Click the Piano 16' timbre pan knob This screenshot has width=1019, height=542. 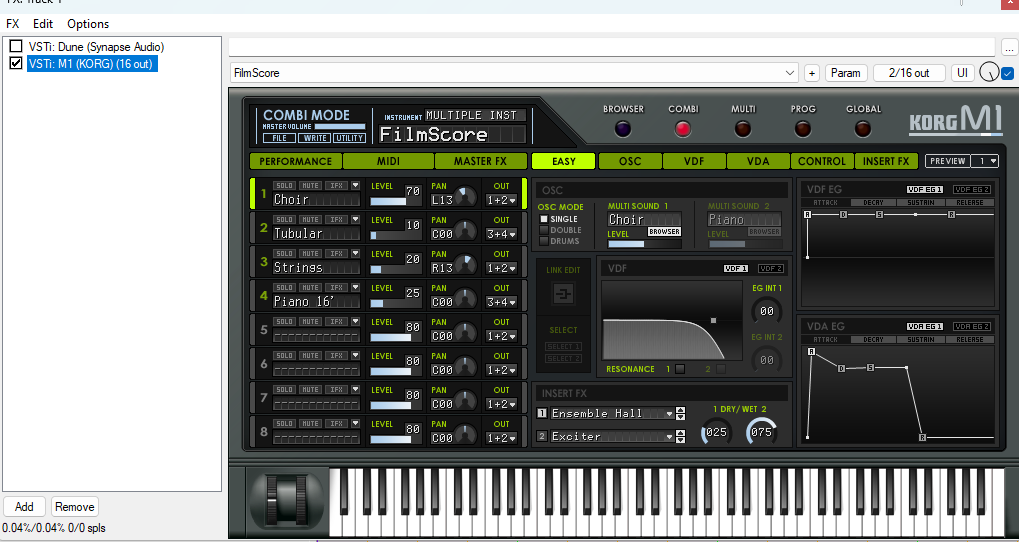[465, 299]
